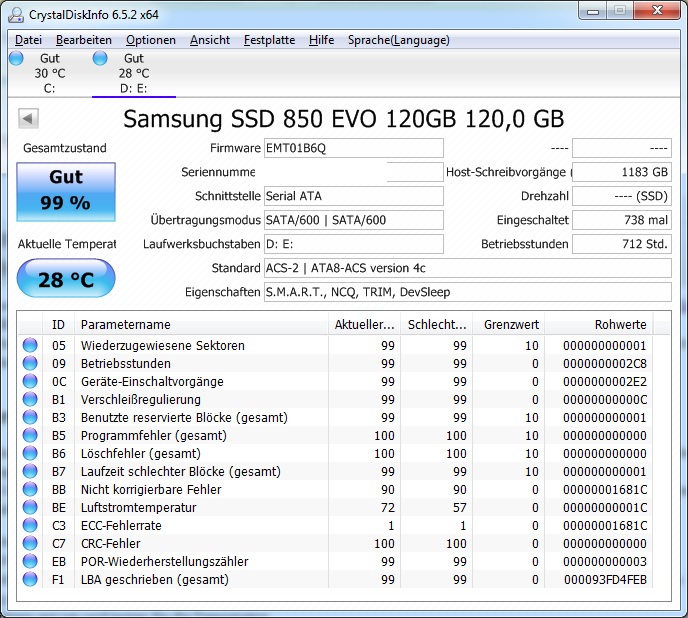This screenshot has height=618, width=688.
Task: Click the Standard field ACS-2 ATA8-ACS
Action: (468, 268)
